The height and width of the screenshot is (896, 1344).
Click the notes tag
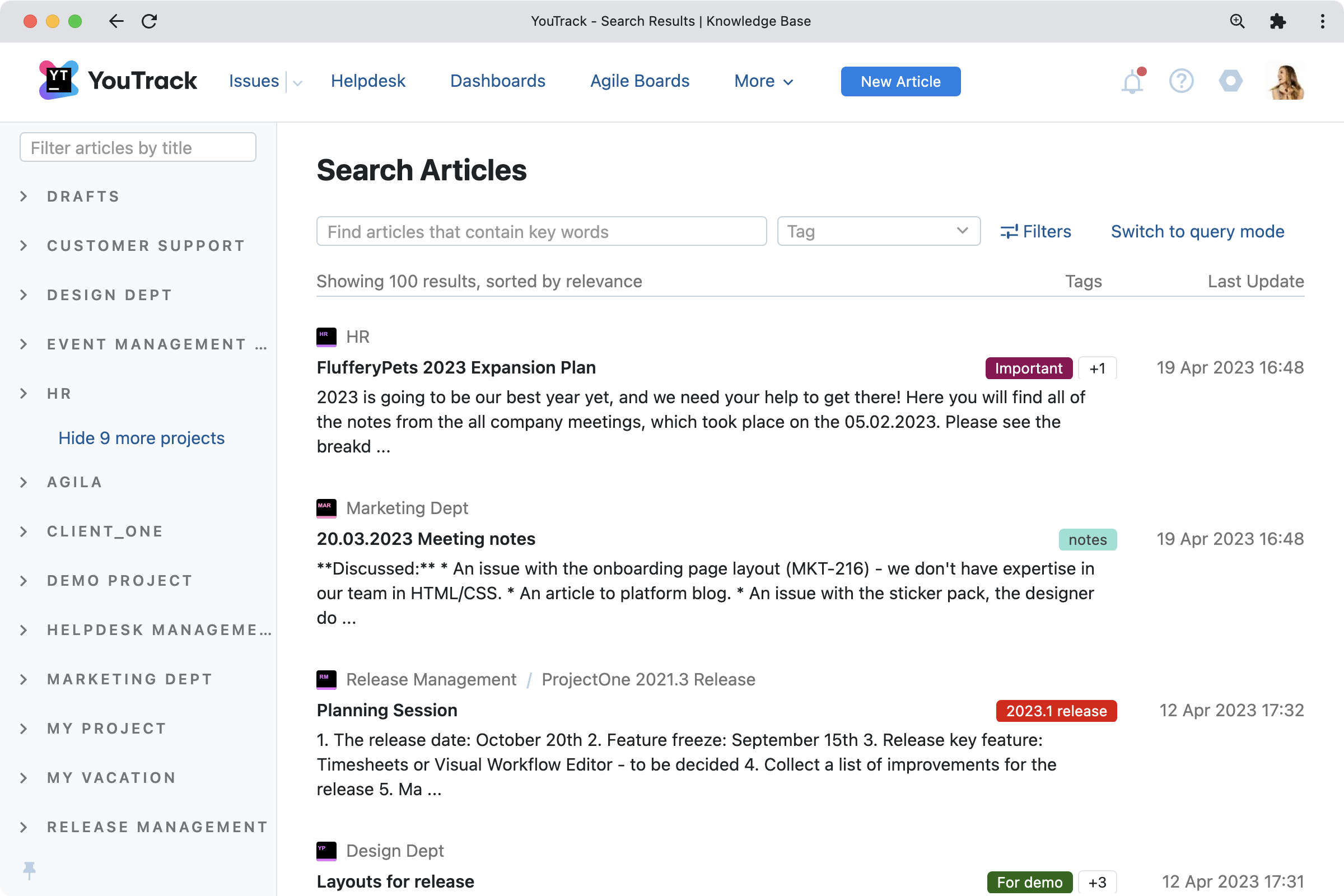1088,539
